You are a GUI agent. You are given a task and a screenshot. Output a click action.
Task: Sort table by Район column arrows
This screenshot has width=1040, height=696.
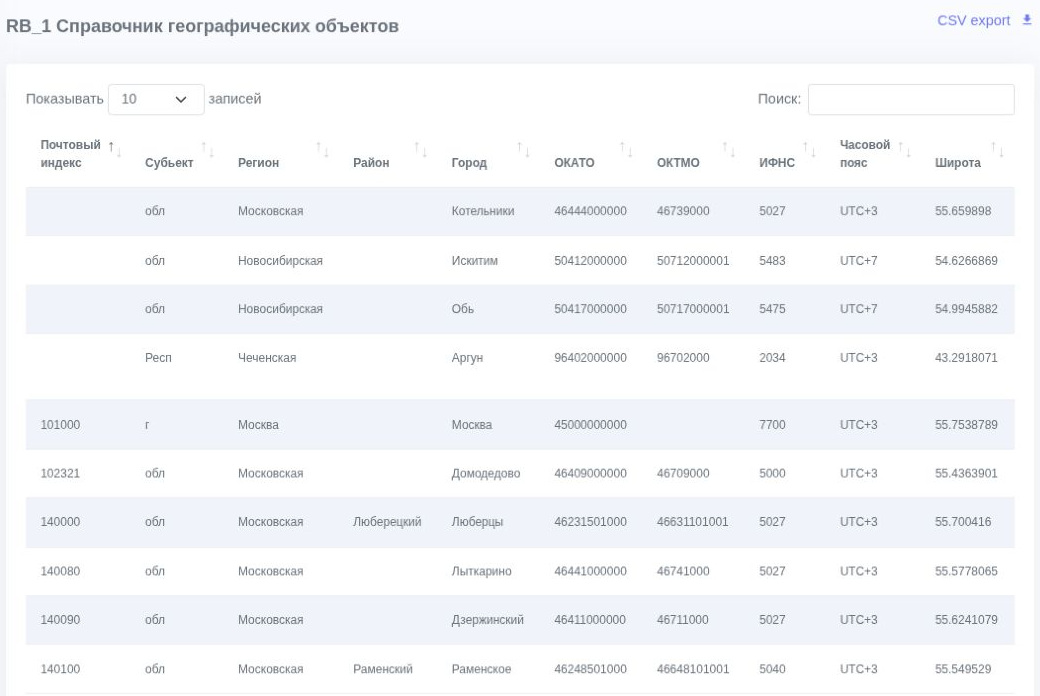(x=421, y=149)
